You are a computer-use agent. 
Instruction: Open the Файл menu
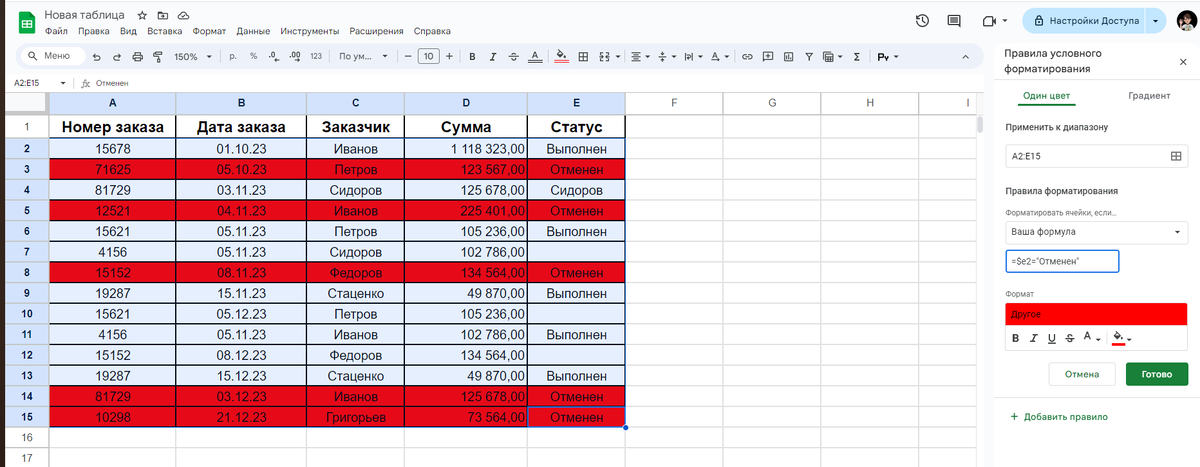click(56, 31)
